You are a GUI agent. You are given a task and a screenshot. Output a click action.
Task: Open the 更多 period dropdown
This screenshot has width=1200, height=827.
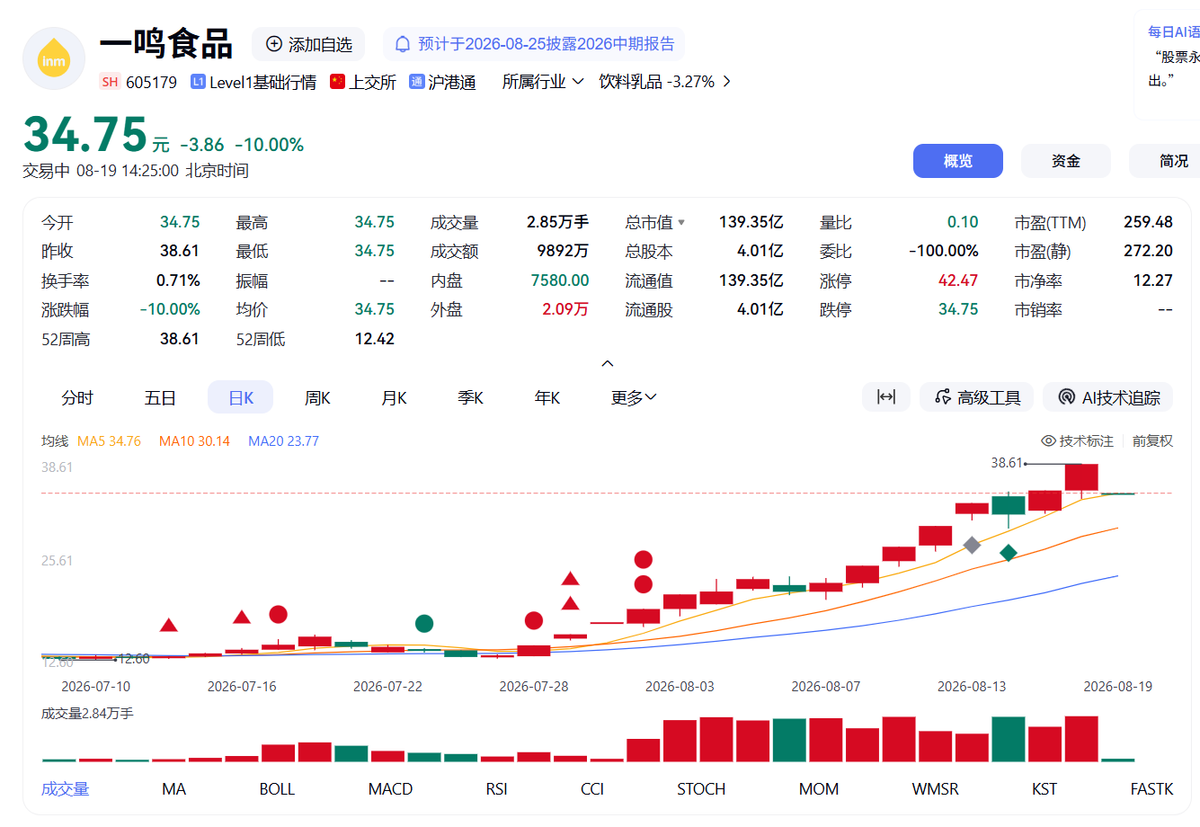click(634, 397)
